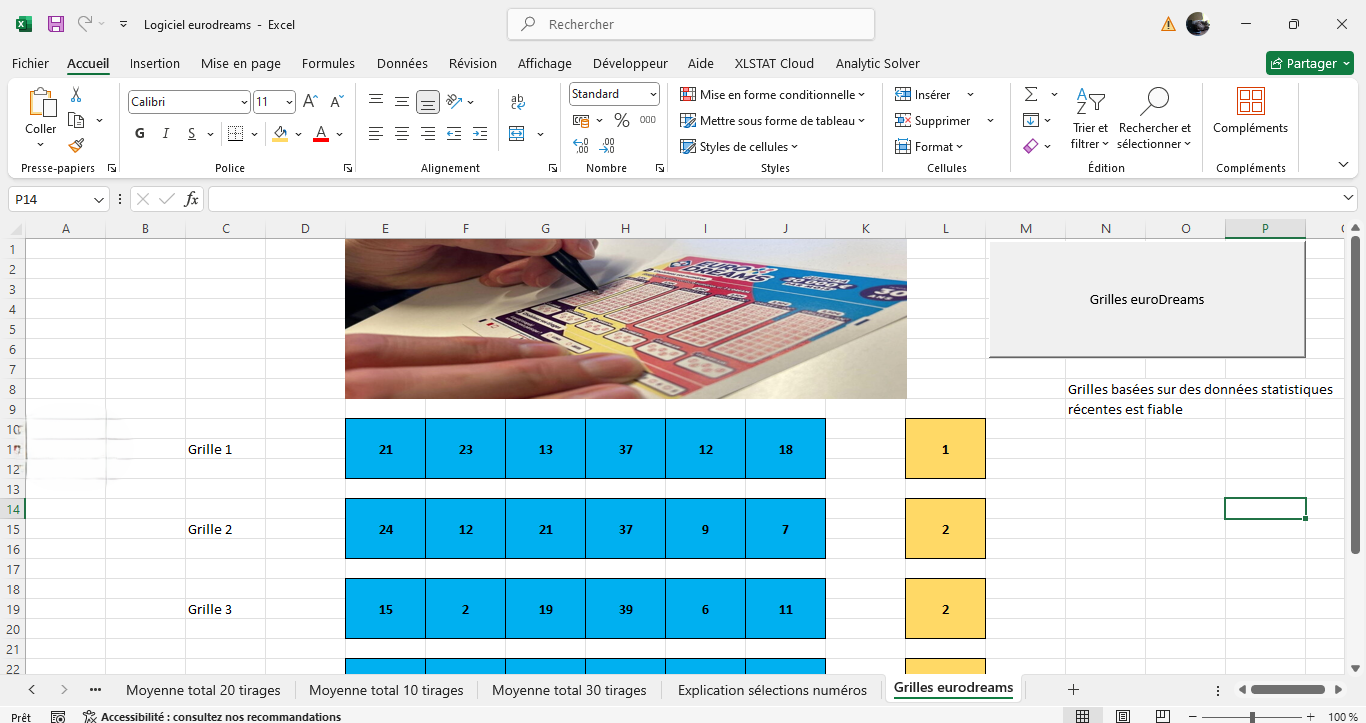Screen dimensions: 1366x723
Task: Toggle Italic (I) formatting
Action: pos(166,133)
